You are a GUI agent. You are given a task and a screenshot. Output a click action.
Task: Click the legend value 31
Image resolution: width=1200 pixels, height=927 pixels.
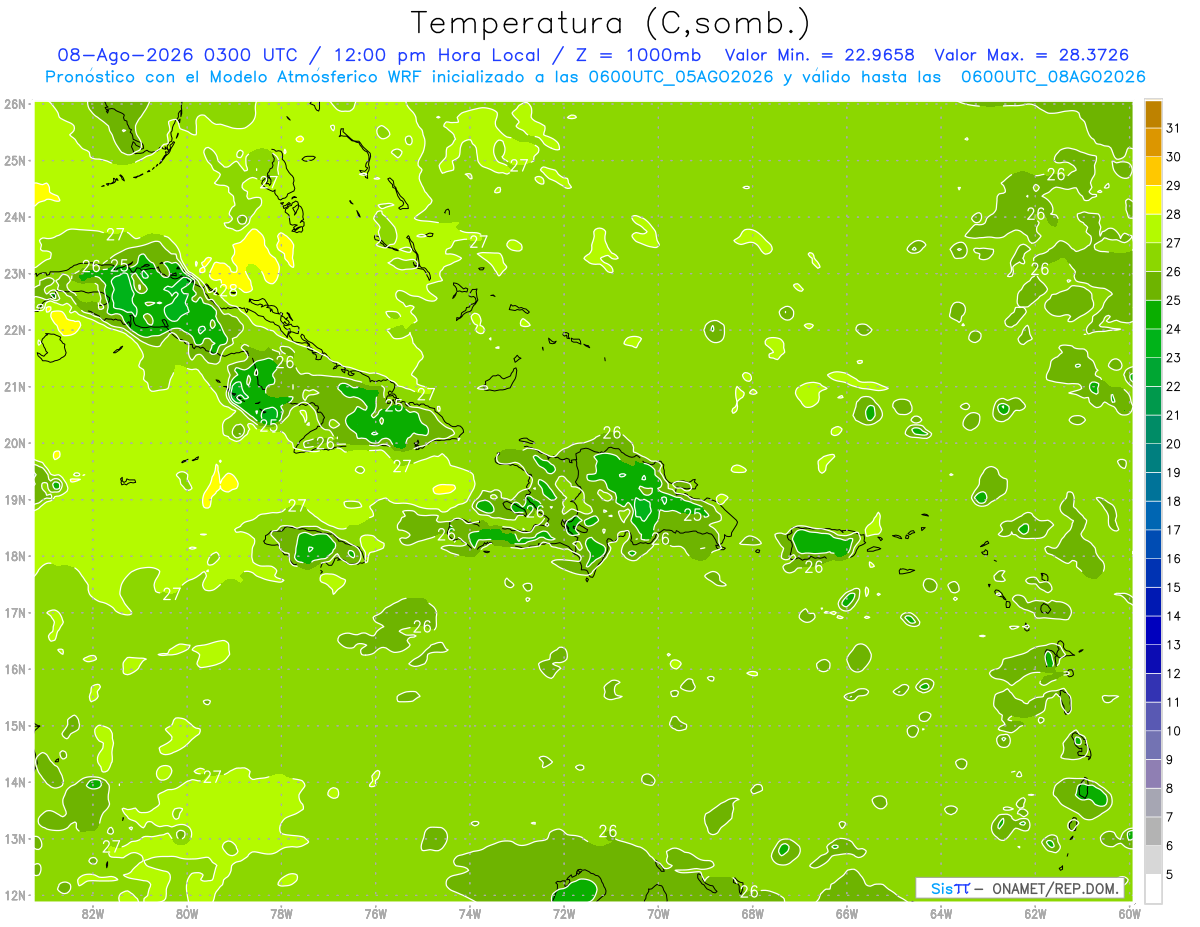click(x=1174, y=128)
